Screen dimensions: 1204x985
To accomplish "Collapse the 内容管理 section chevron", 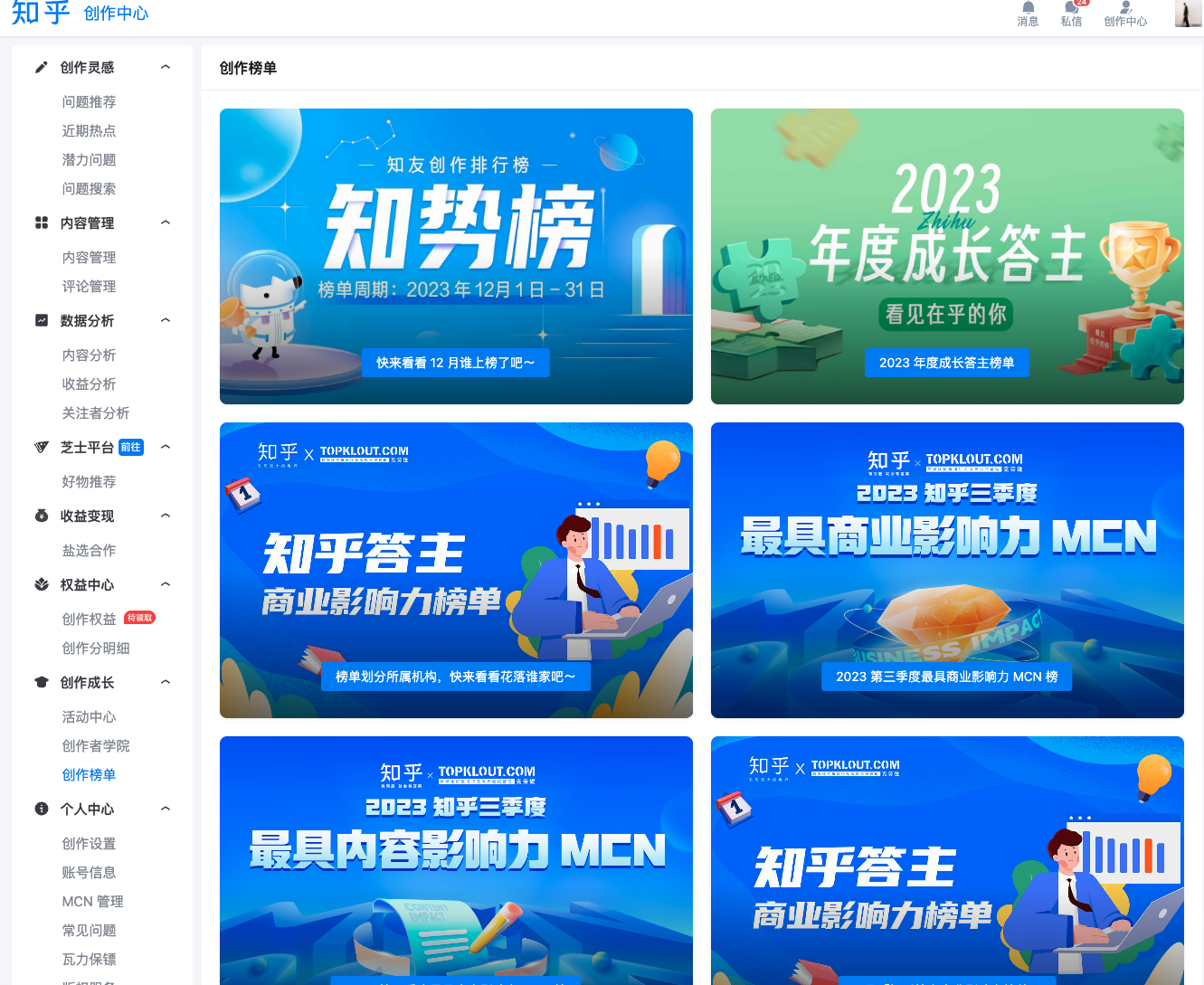I will 166,223.
